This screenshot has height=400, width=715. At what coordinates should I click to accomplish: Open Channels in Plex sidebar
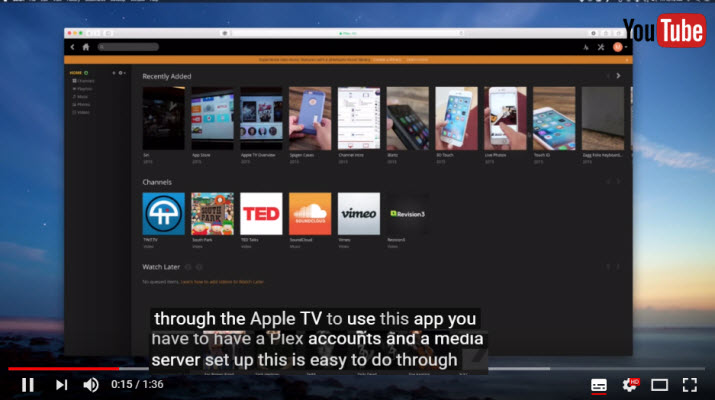pyautogui.click(x=83, y=81)
